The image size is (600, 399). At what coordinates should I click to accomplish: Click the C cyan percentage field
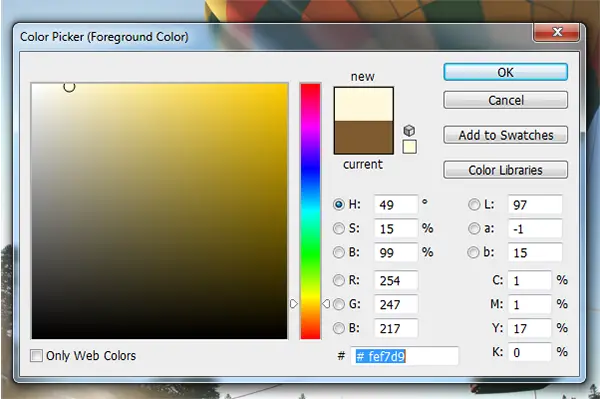click(530, 280)
